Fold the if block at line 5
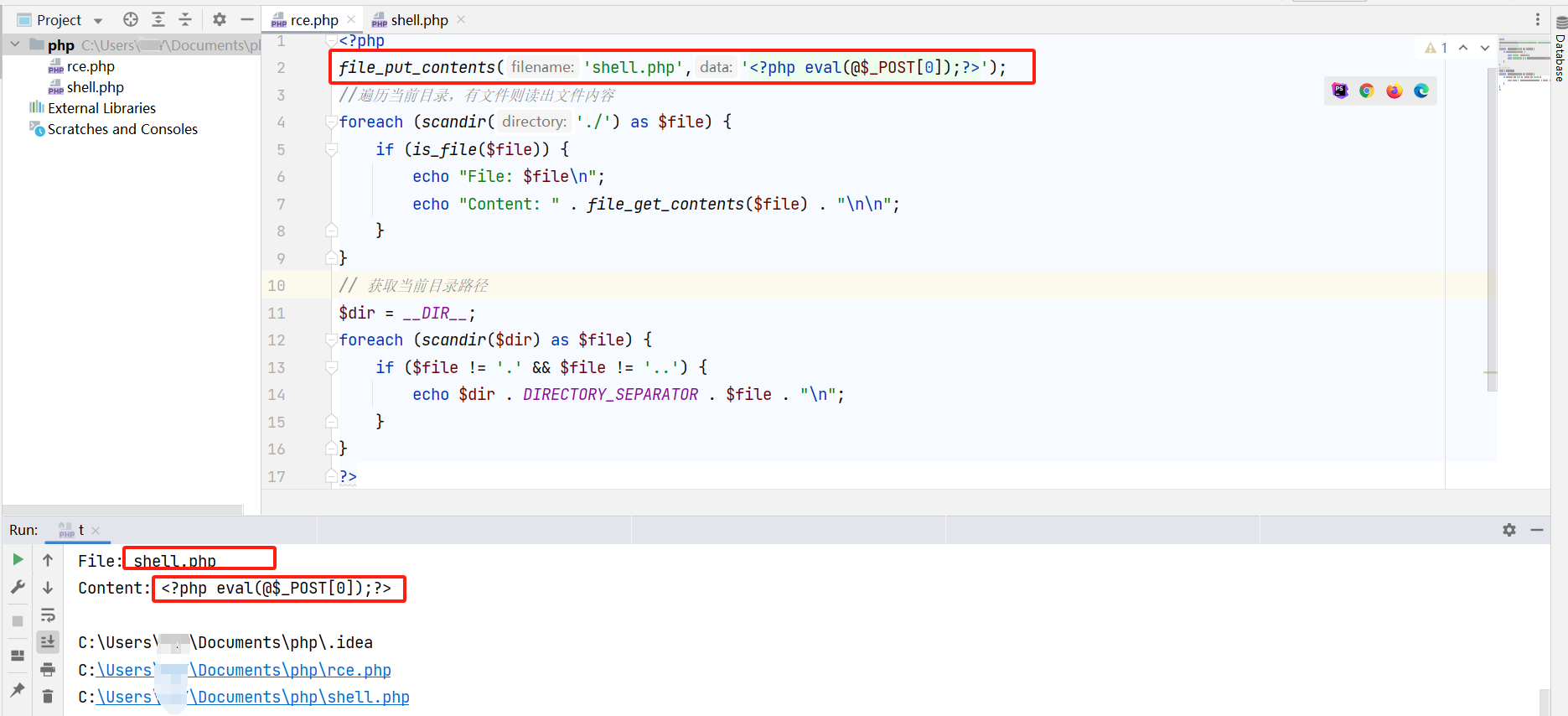The width and height of the screenshot is (1568, 716). (x=332, y=149)
